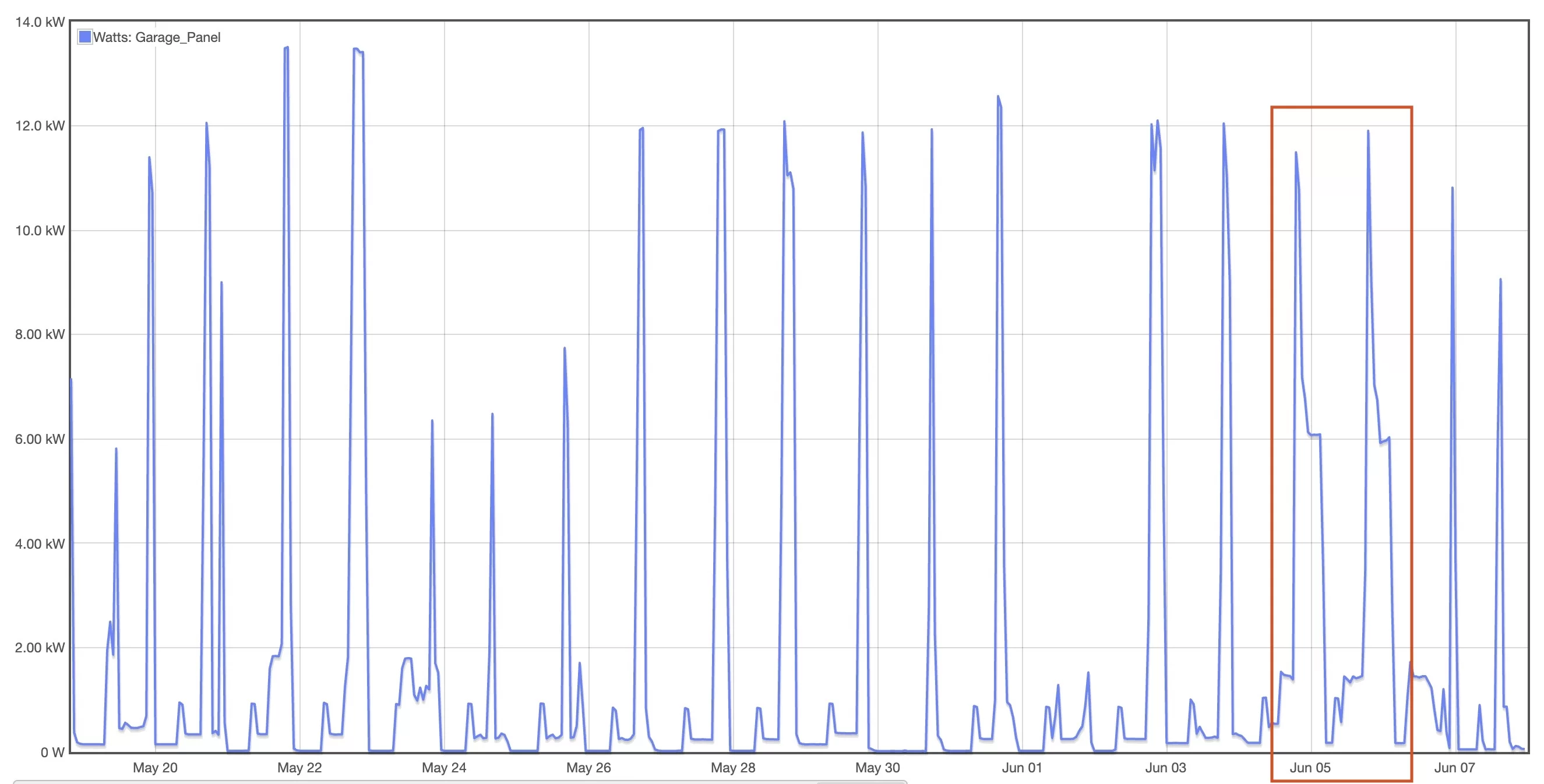The height and width of the screenshot is (784, 1544).
Task: Click the '6.00 kW' y-axis label
Action: pyautogui.click(x=40, y=439)
